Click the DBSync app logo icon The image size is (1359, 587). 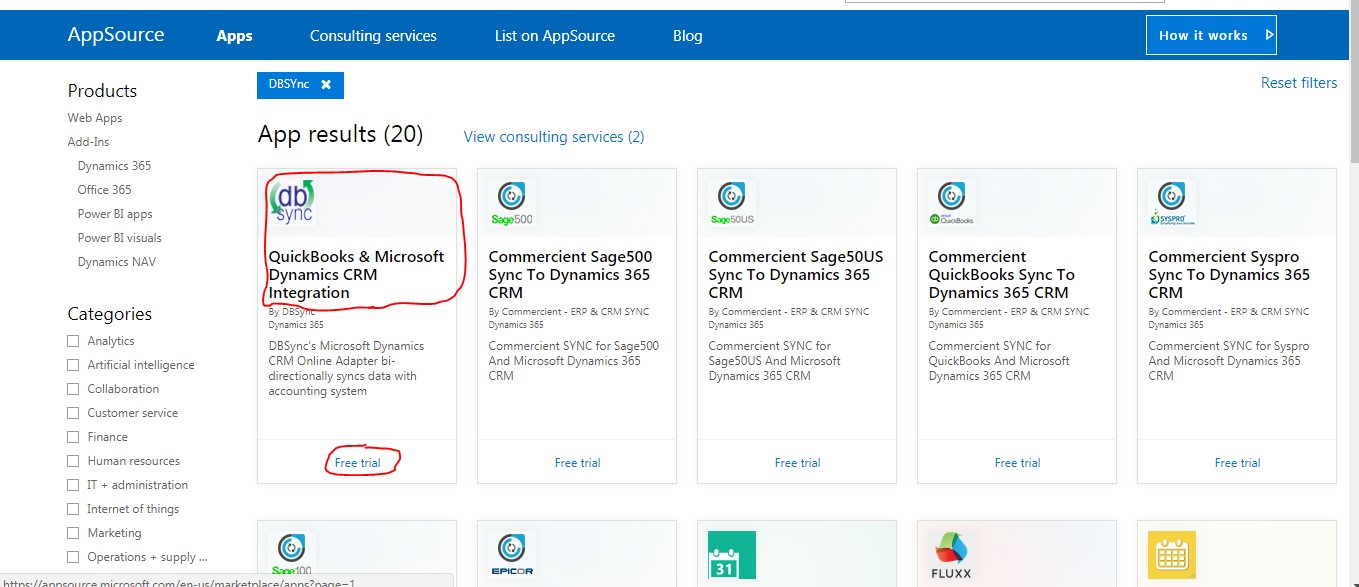coord(292,201)
